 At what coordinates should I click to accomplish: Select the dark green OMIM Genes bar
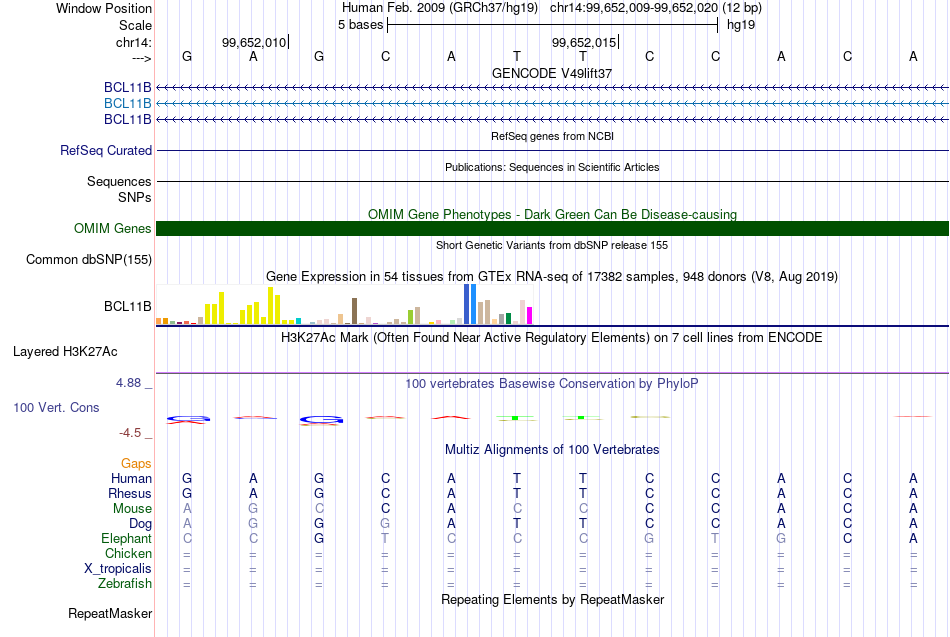pyautogui.click(x=552, y=228)
